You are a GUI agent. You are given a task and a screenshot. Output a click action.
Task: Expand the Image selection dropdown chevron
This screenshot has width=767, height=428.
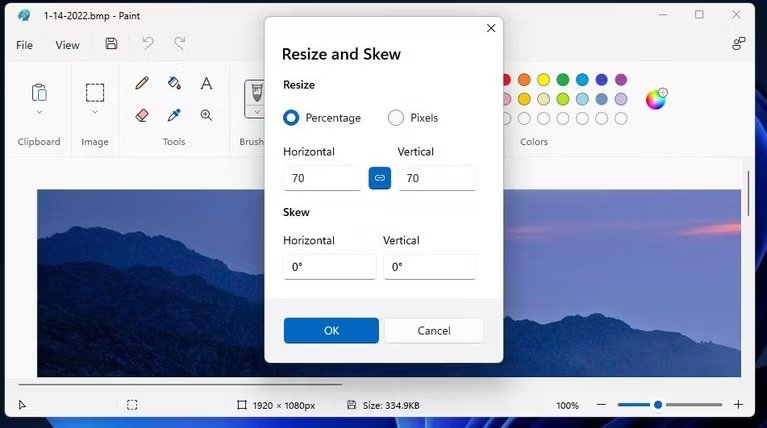95,113
